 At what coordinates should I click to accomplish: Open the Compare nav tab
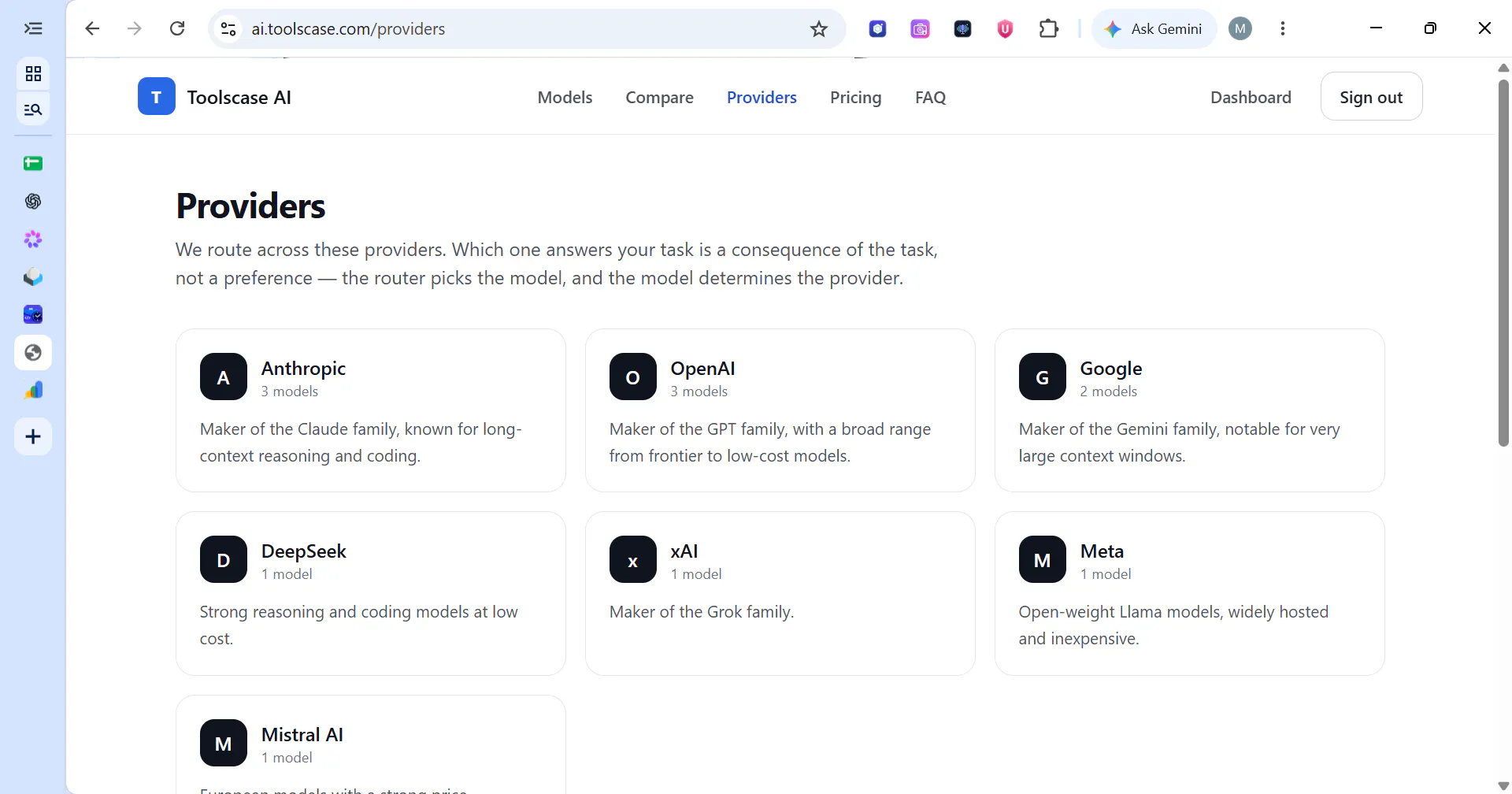pos(659,97)
